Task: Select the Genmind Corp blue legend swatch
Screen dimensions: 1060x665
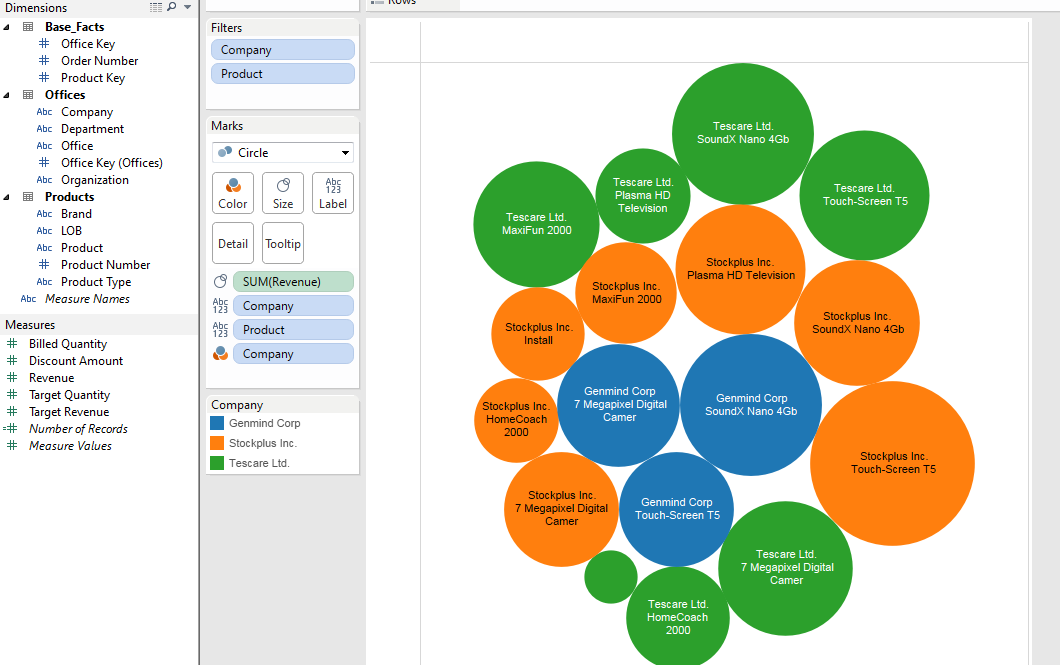Action: coord(217,423)
